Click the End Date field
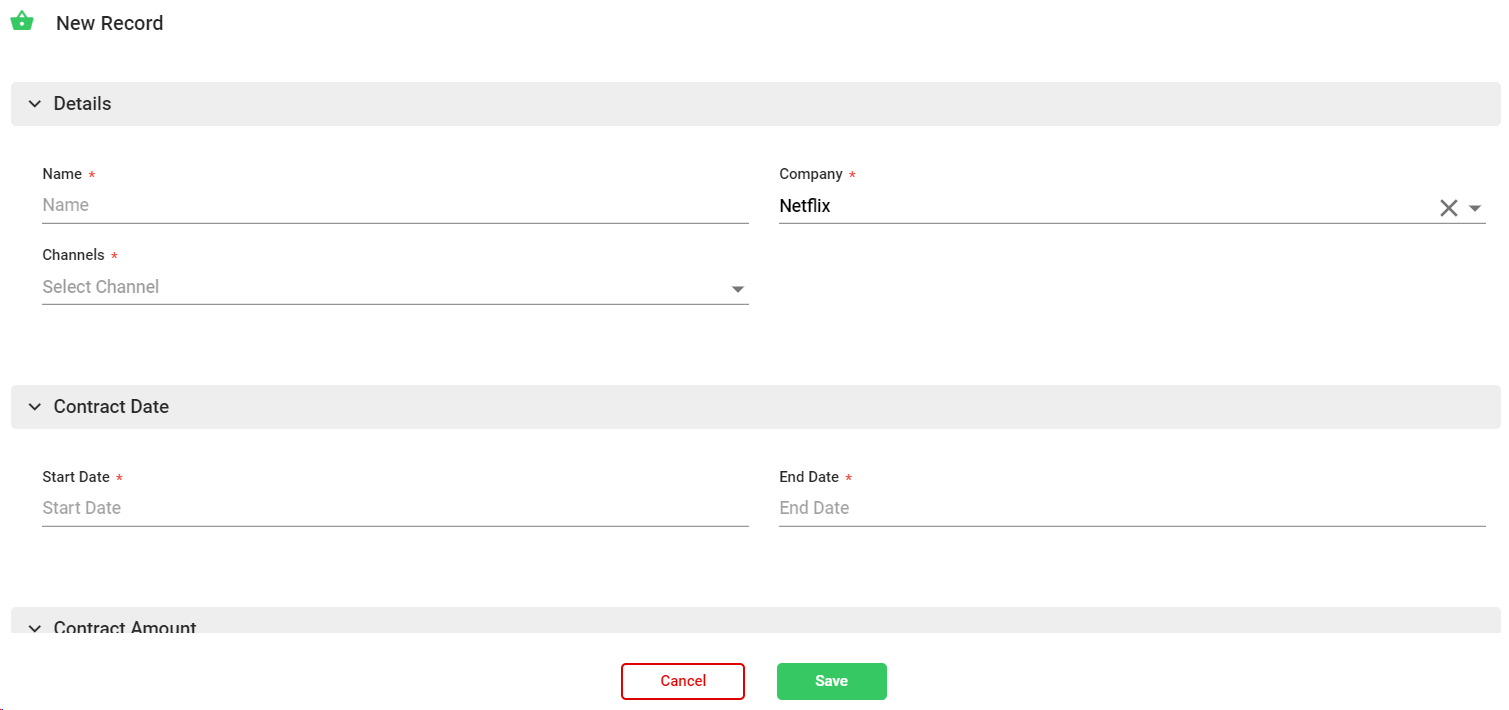The width and height of the screenshot is (1509, 710). point(1132,508)
